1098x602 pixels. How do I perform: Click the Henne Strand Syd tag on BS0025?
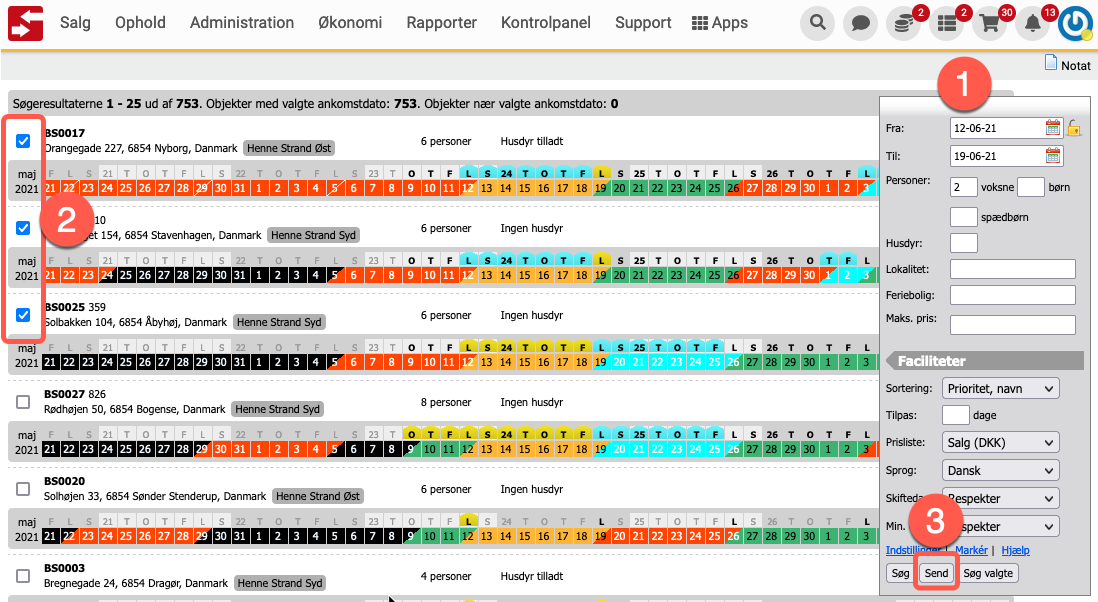279,322
